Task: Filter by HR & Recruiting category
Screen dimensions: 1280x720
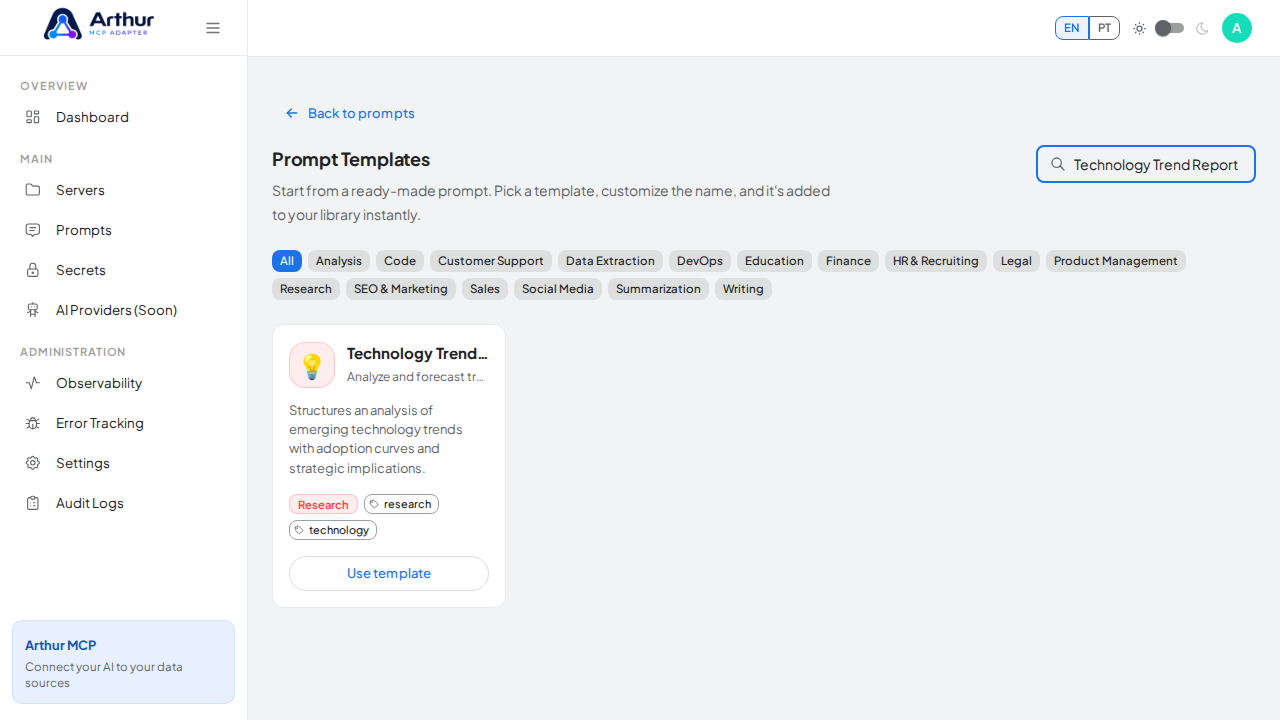Action: tap(936, 261)
